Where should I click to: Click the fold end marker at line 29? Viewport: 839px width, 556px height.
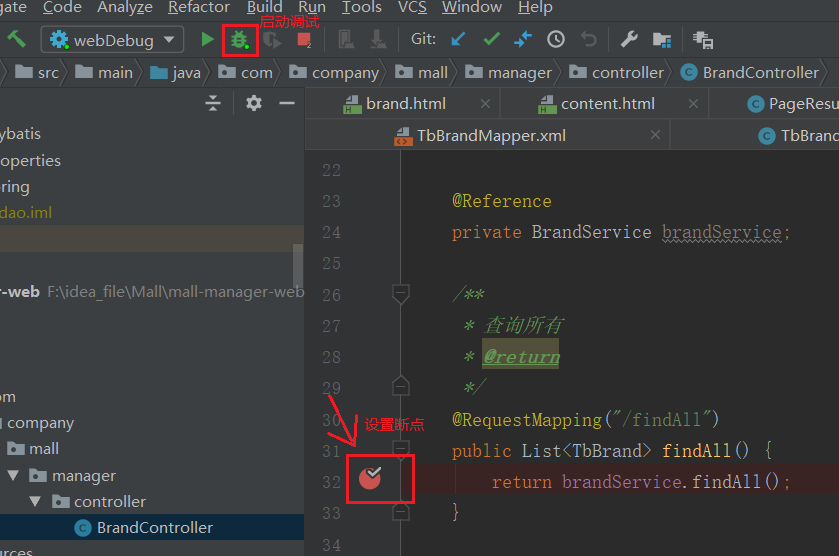coord(401,386)
